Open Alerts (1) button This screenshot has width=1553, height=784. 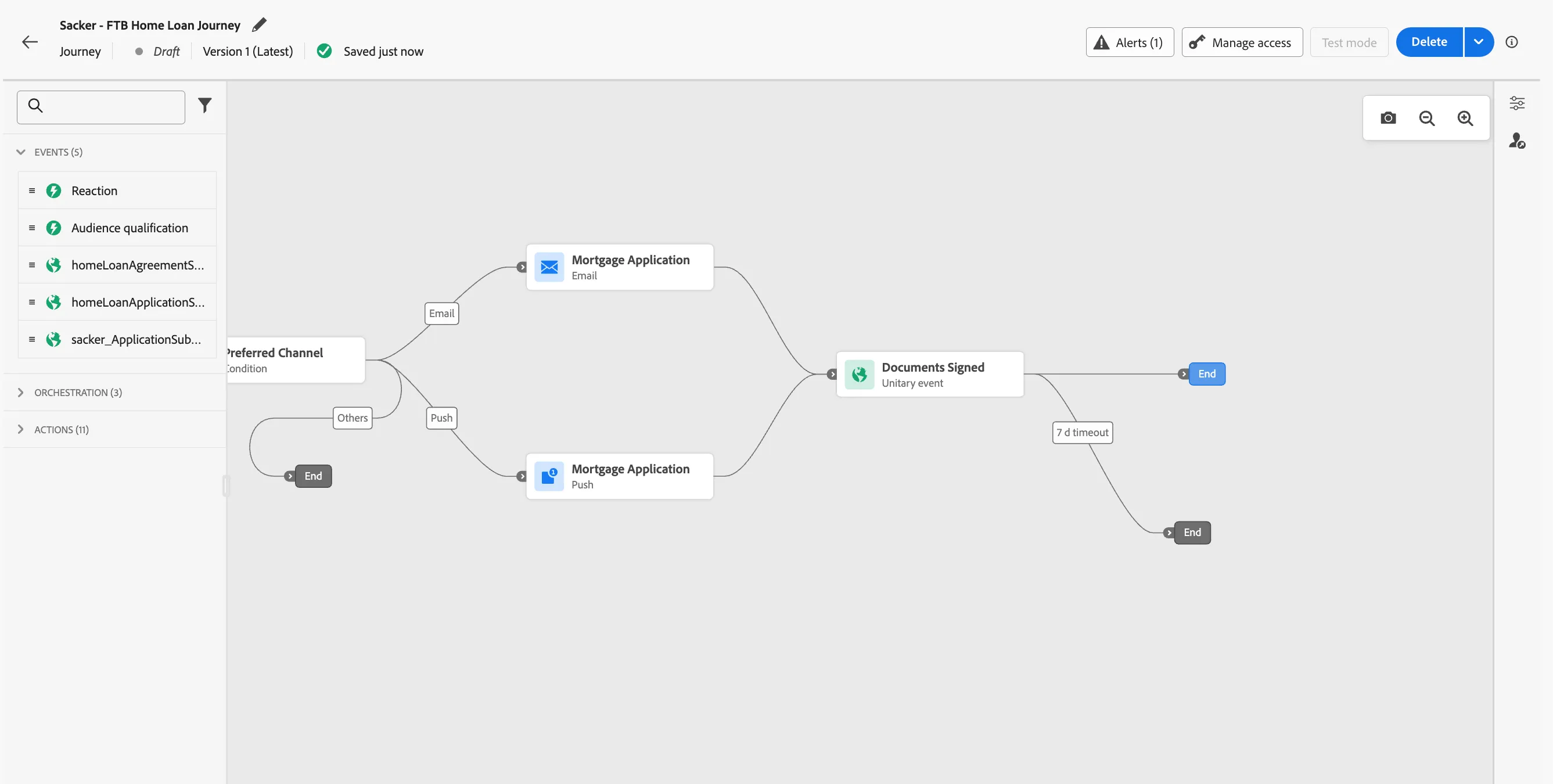coord(1129,42)
